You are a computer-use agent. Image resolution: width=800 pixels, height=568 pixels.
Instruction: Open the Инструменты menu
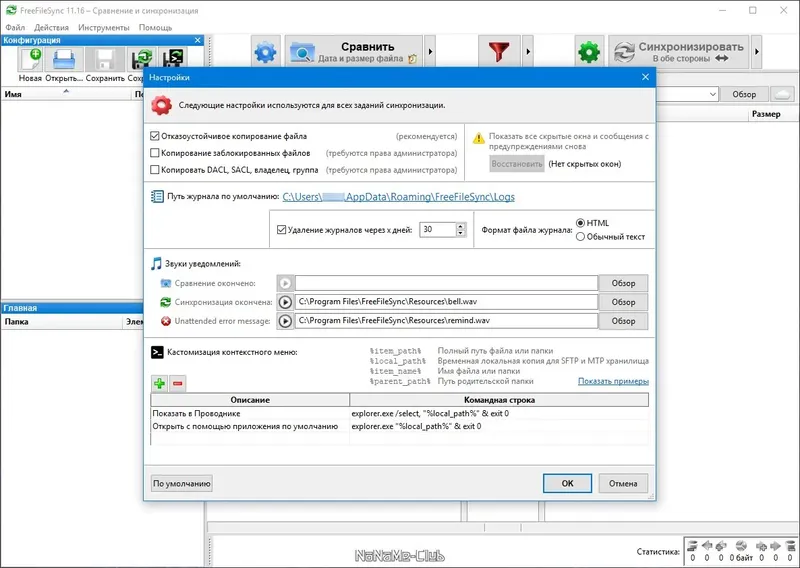[104, 27]
